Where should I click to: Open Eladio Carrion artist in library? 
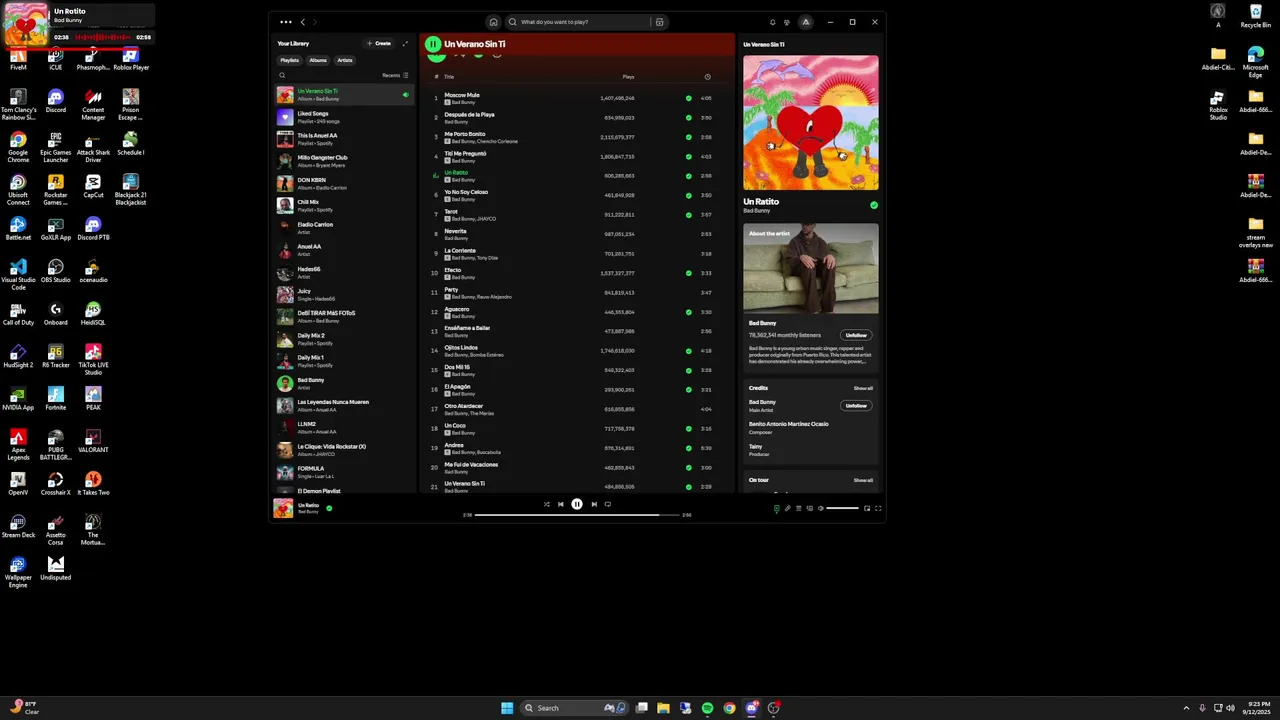pyautogui.click(x=345, y=228)
